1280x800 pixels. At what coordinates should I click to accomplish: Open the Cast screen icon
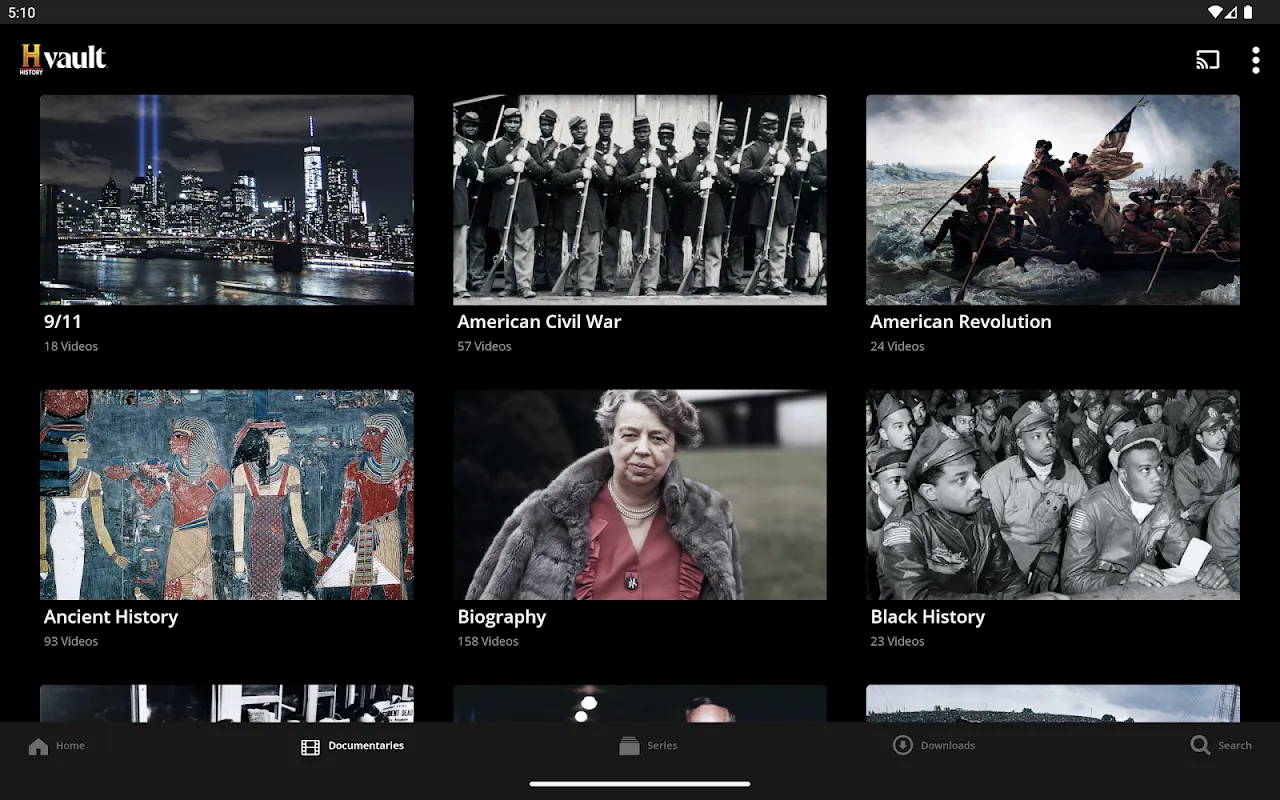tap(1208, 60)
